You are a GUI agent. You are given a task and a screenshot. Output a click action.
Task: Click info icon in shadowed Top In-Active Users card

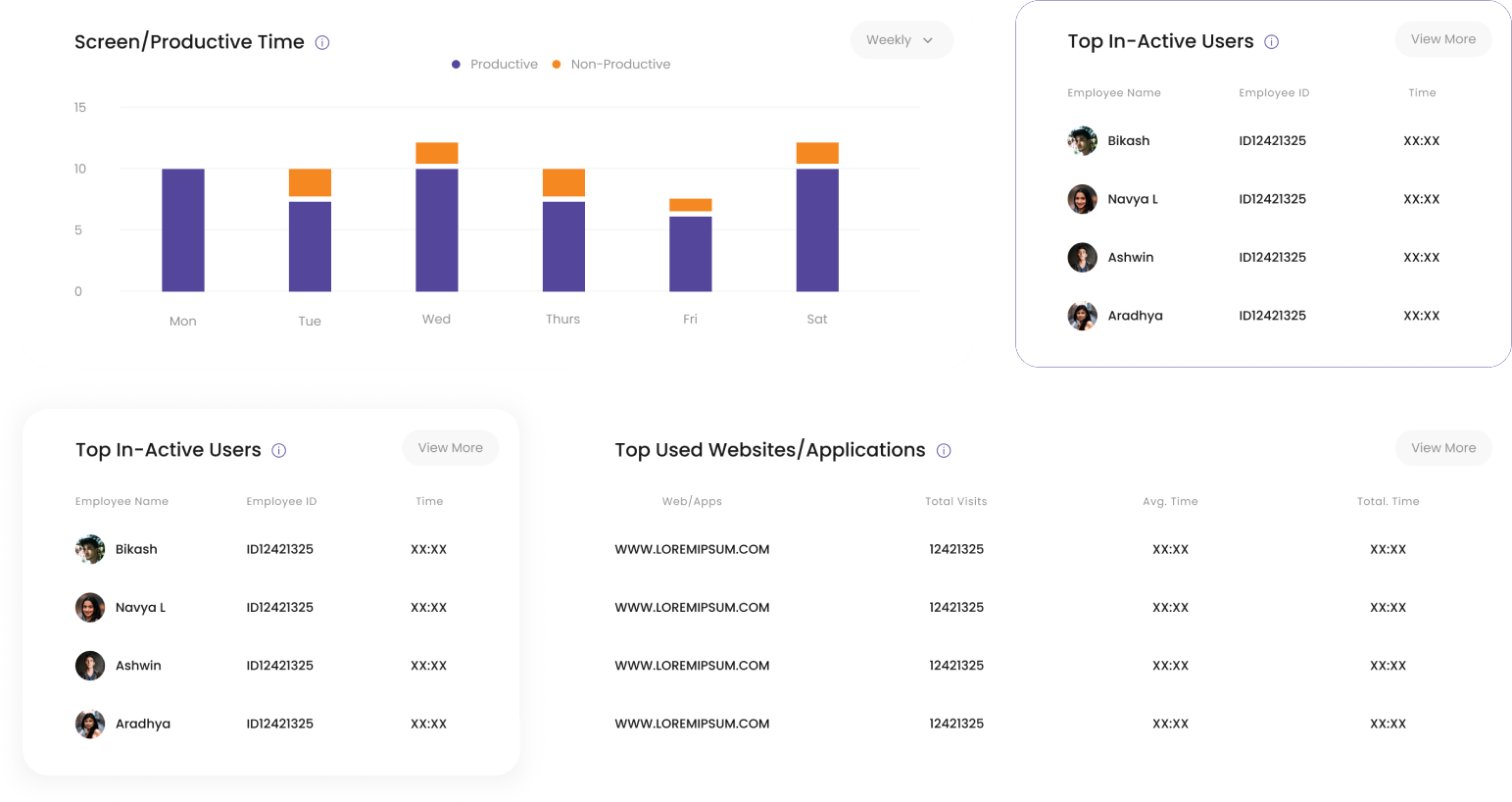tap(279, 451)
